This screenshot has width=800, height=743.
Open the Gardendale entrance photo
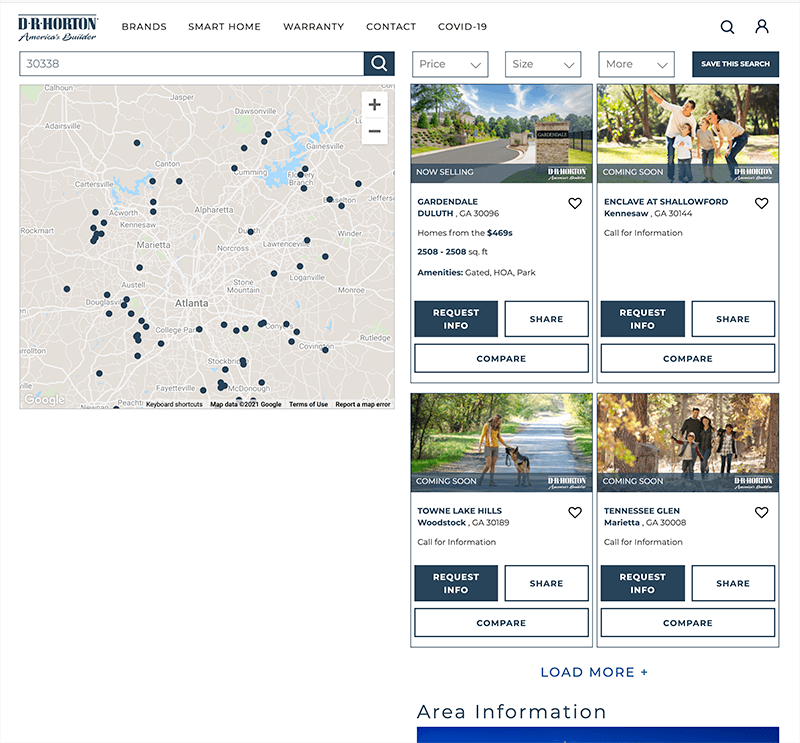click(x=502, y=134)
